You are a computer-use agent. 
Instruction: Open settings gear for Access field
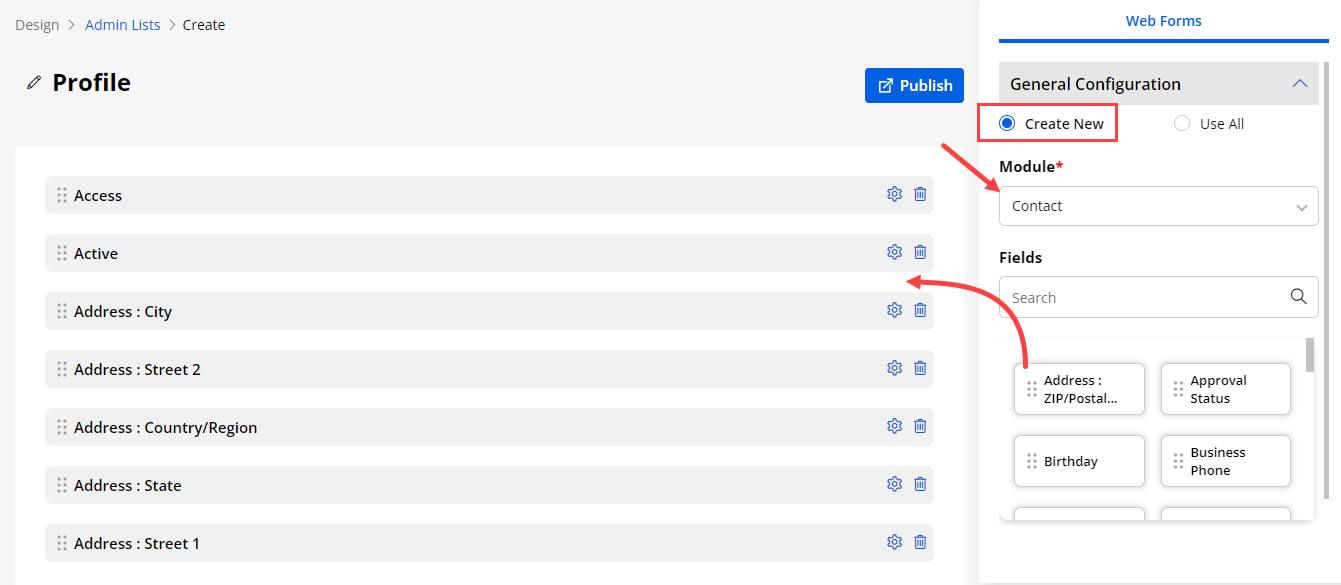tap(894, 194)
